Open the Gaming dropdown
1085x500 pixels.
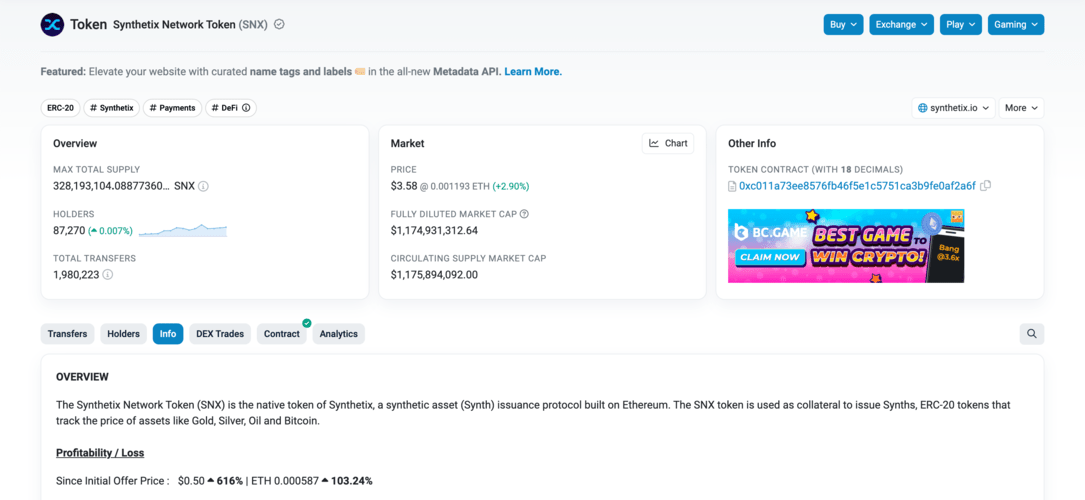click(x=1015, y=24)
